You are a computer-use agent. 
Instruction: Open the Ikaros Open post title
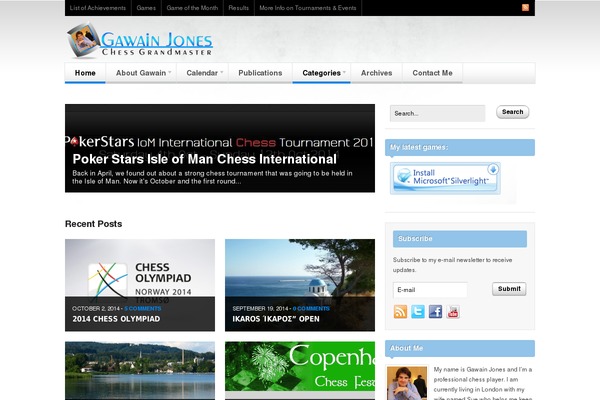276,319
